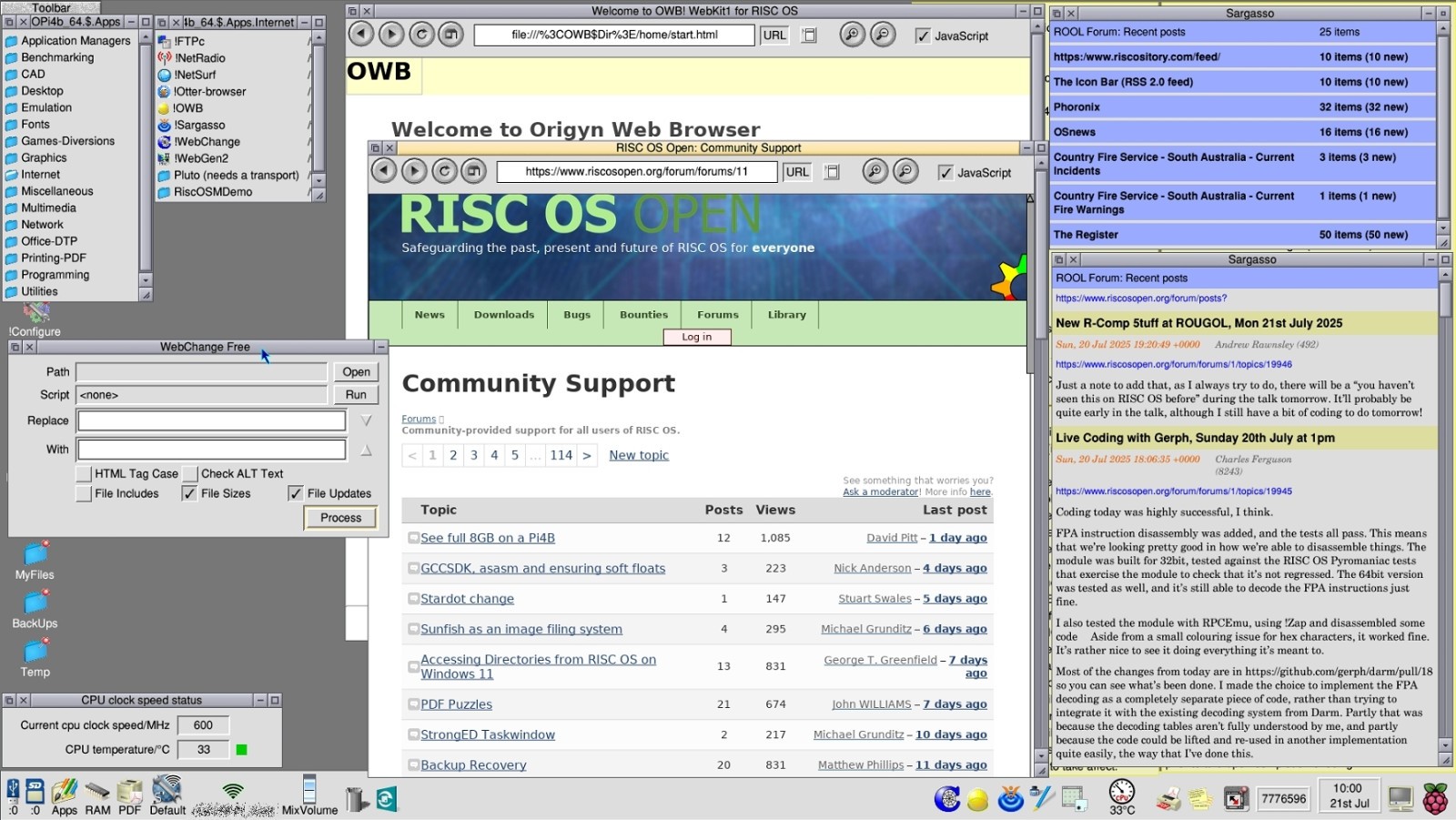Click back arrow in Welcome to OWB window

[x=361, y=35]
